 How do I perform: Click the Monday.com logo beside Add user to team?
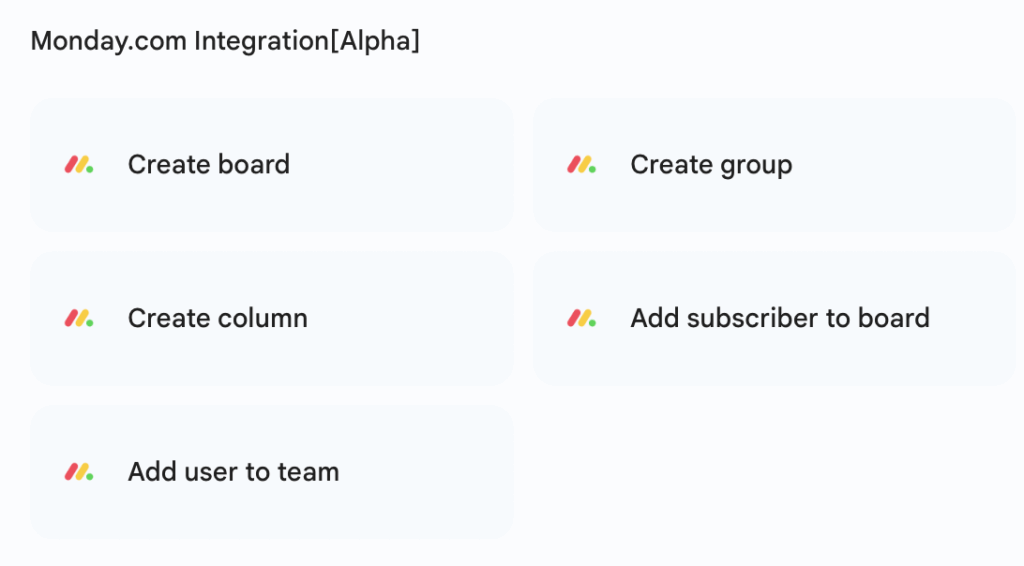click(79, 472)
